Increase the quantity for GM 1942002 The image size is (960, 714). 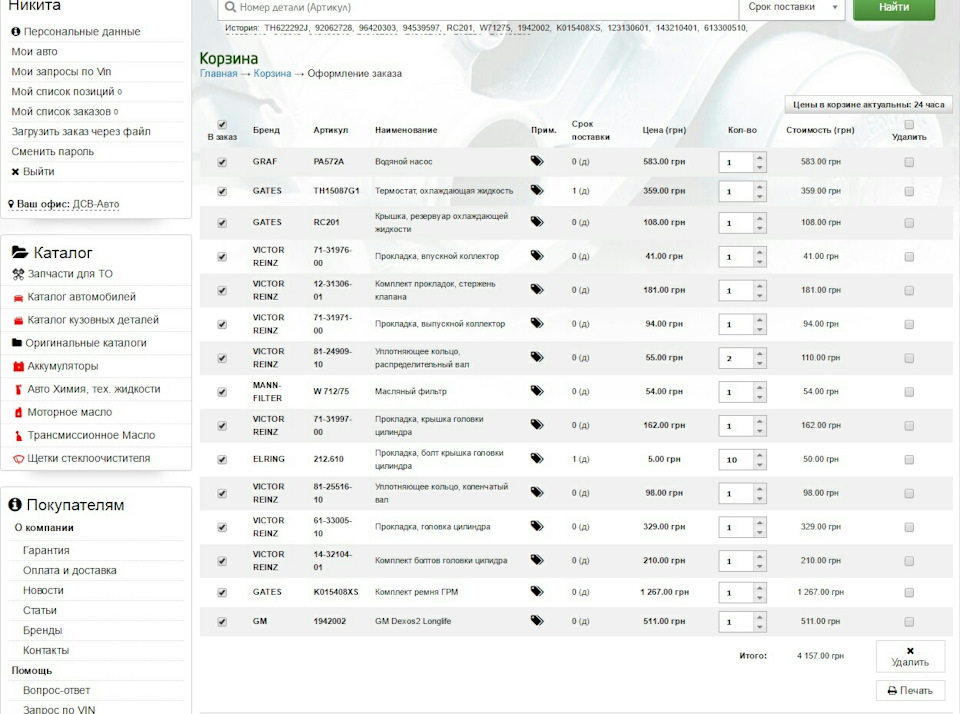(759, 617)
